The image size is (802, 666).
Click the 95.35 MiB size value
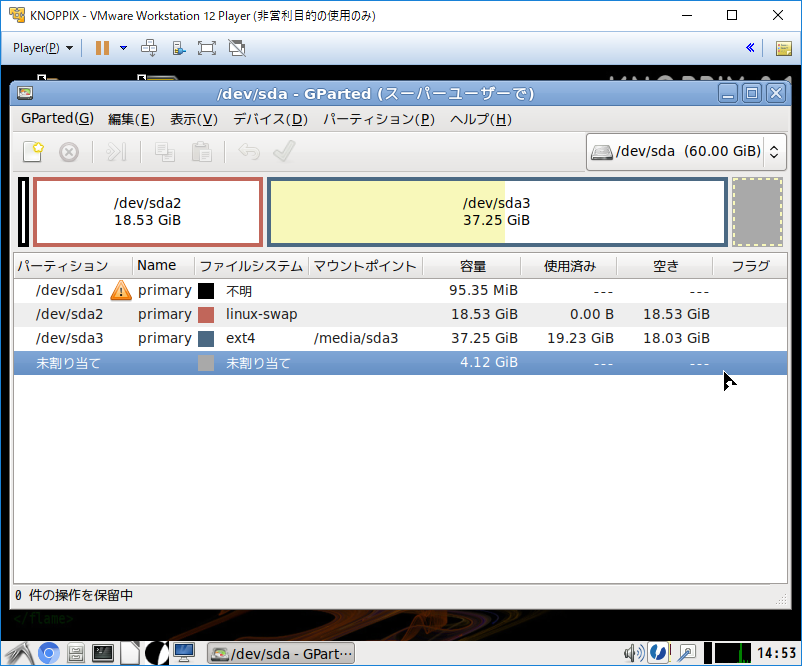click(483, 290)
